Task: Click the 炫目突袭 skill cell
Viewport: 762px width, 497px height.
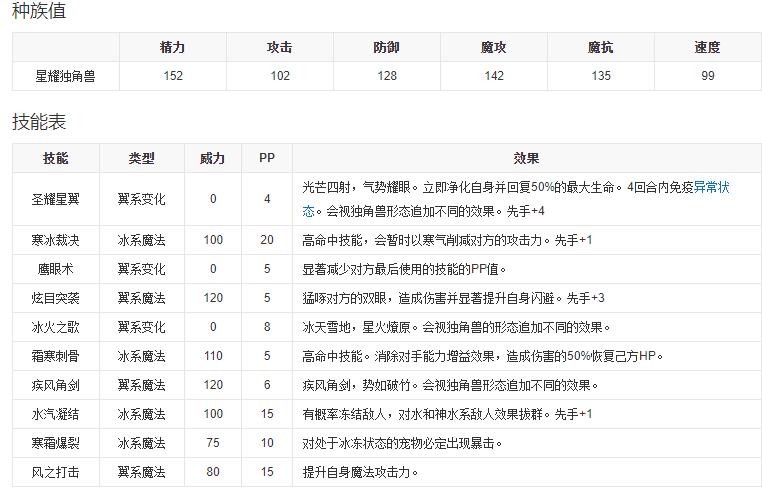Action: [x=56, y=298]
